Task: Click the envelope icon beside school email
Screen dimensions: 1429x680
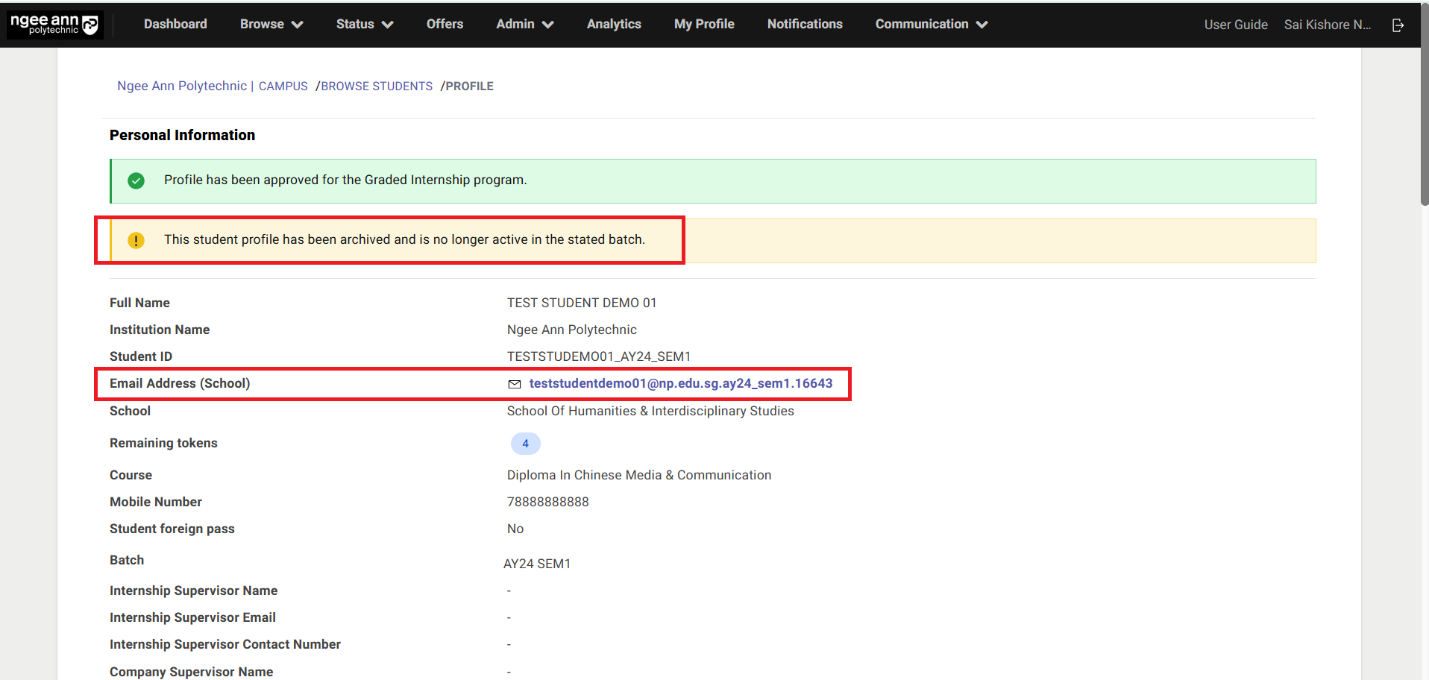Action: pos(515,384)
